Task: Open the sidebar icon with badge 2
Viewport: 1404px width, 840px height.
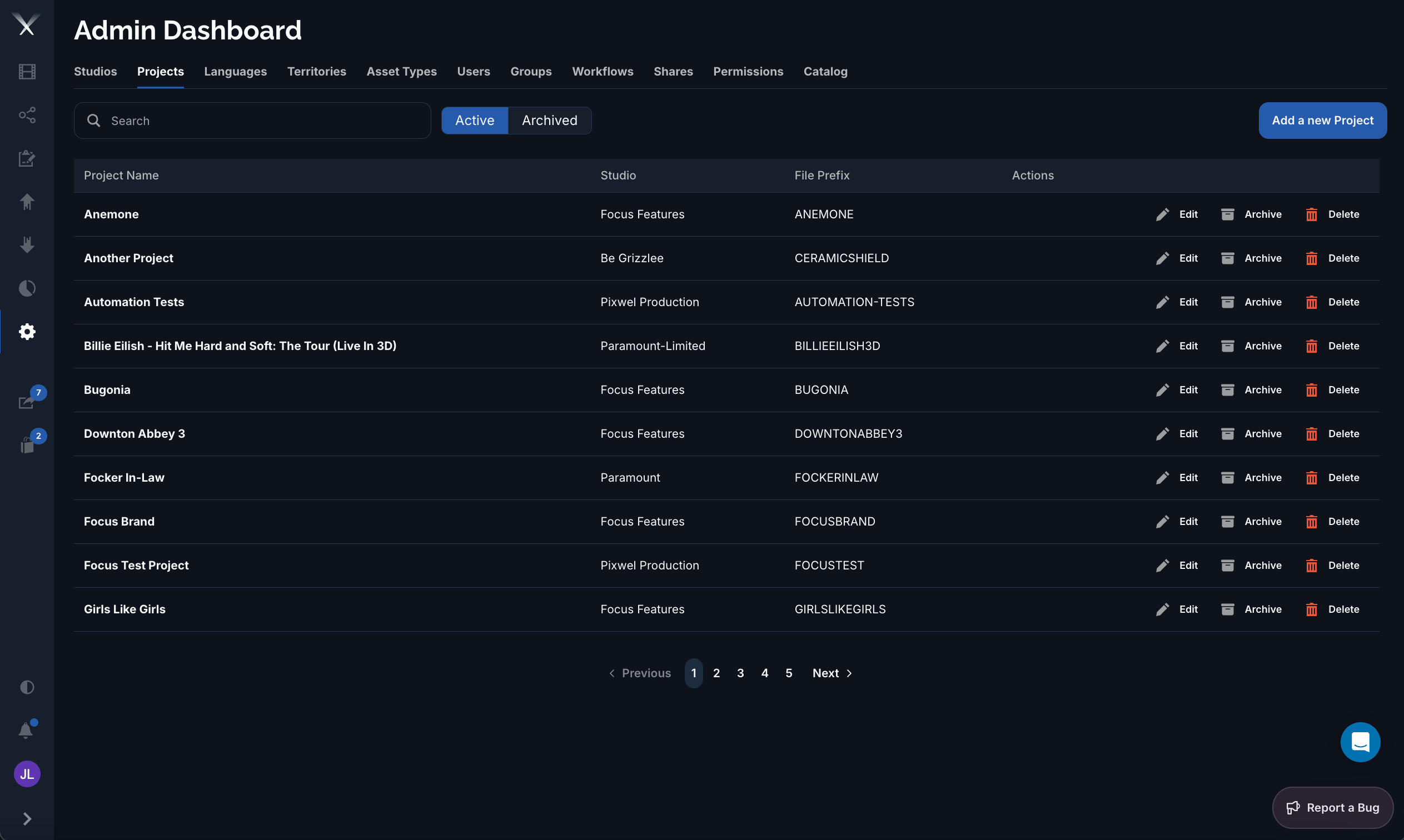Action: click(27, 445)
